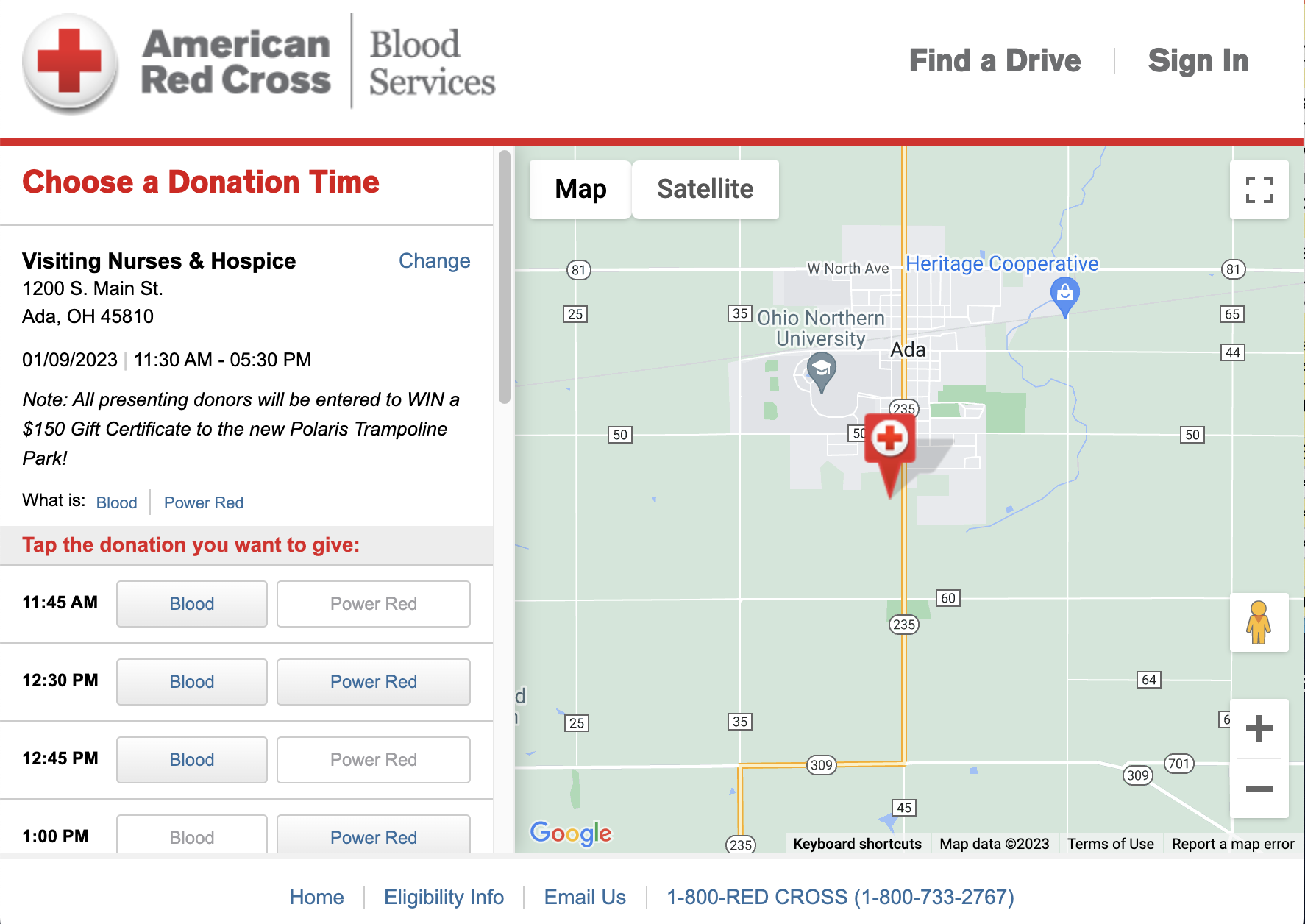Click the donation times panel scrollbar
Screen dimensions: 1305x924
[505, 277]
